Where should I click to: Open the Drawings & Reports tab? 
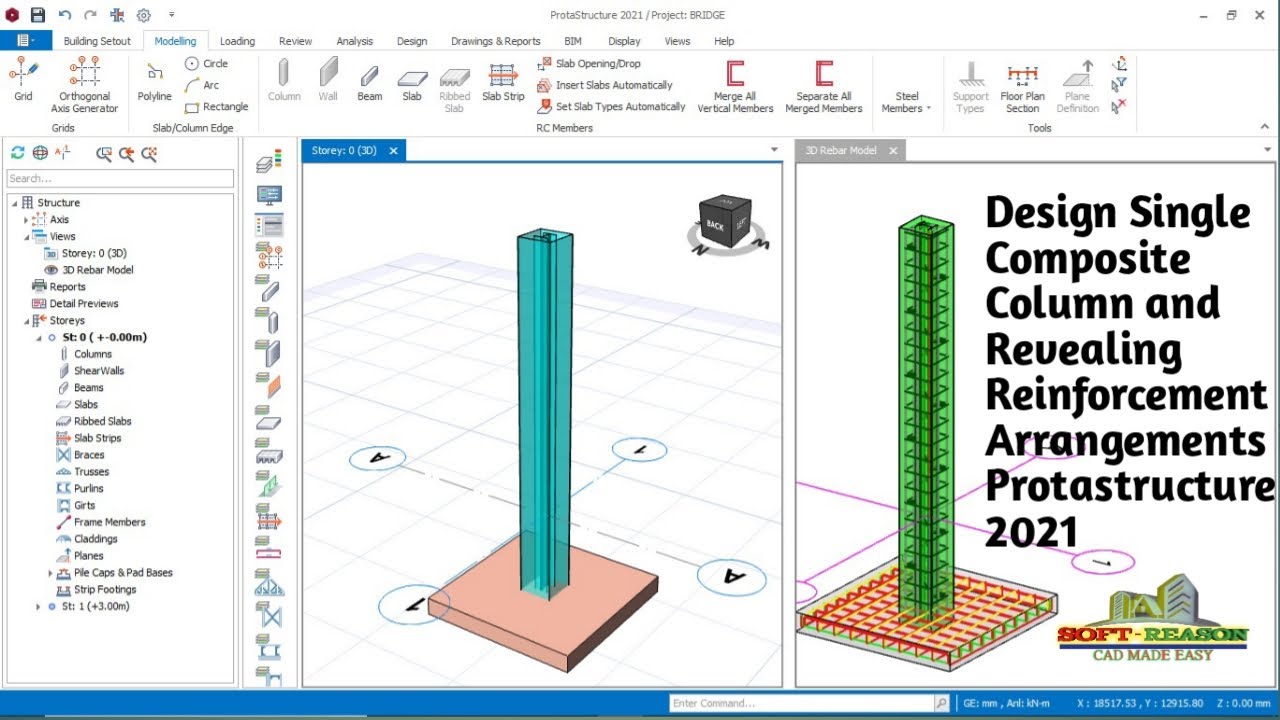click(x=496, y=41)
